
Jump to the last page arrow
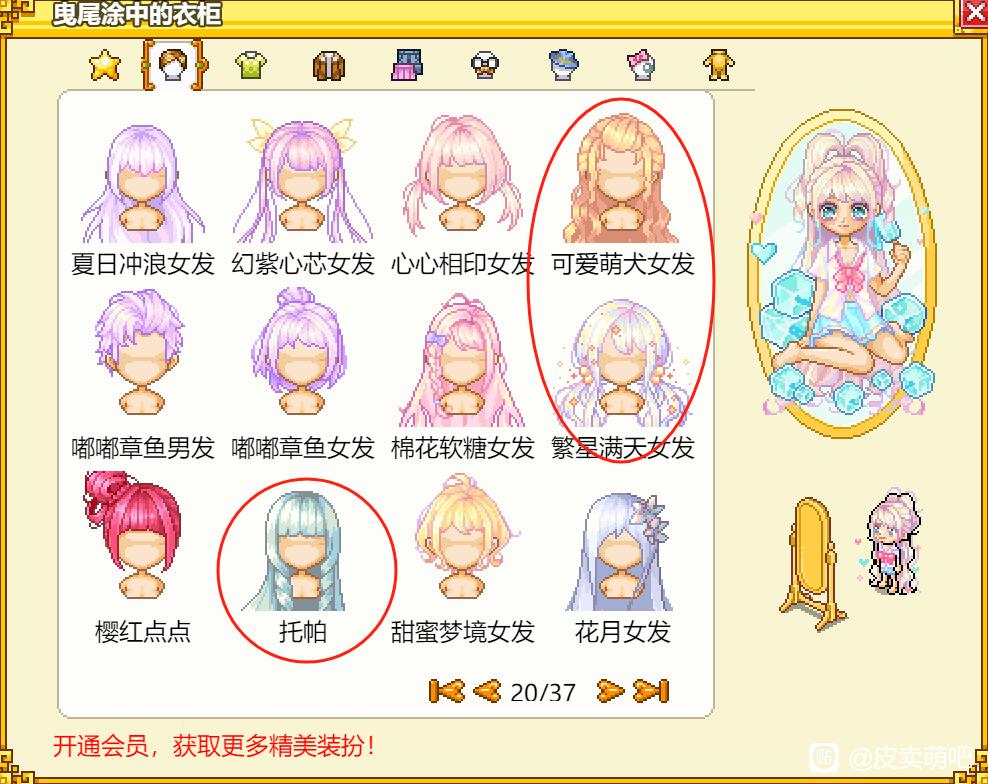click(651, 691)
